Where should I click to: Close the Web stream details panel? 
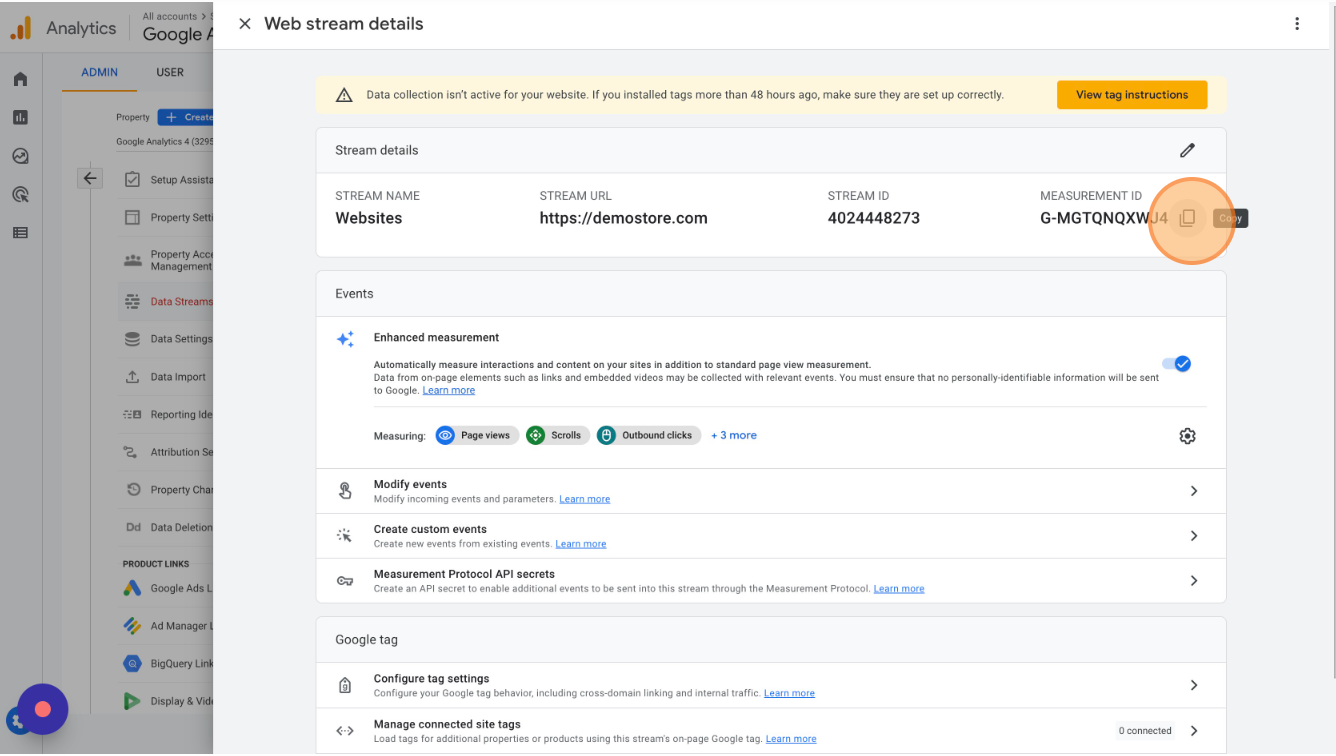[x=245, y=24]
